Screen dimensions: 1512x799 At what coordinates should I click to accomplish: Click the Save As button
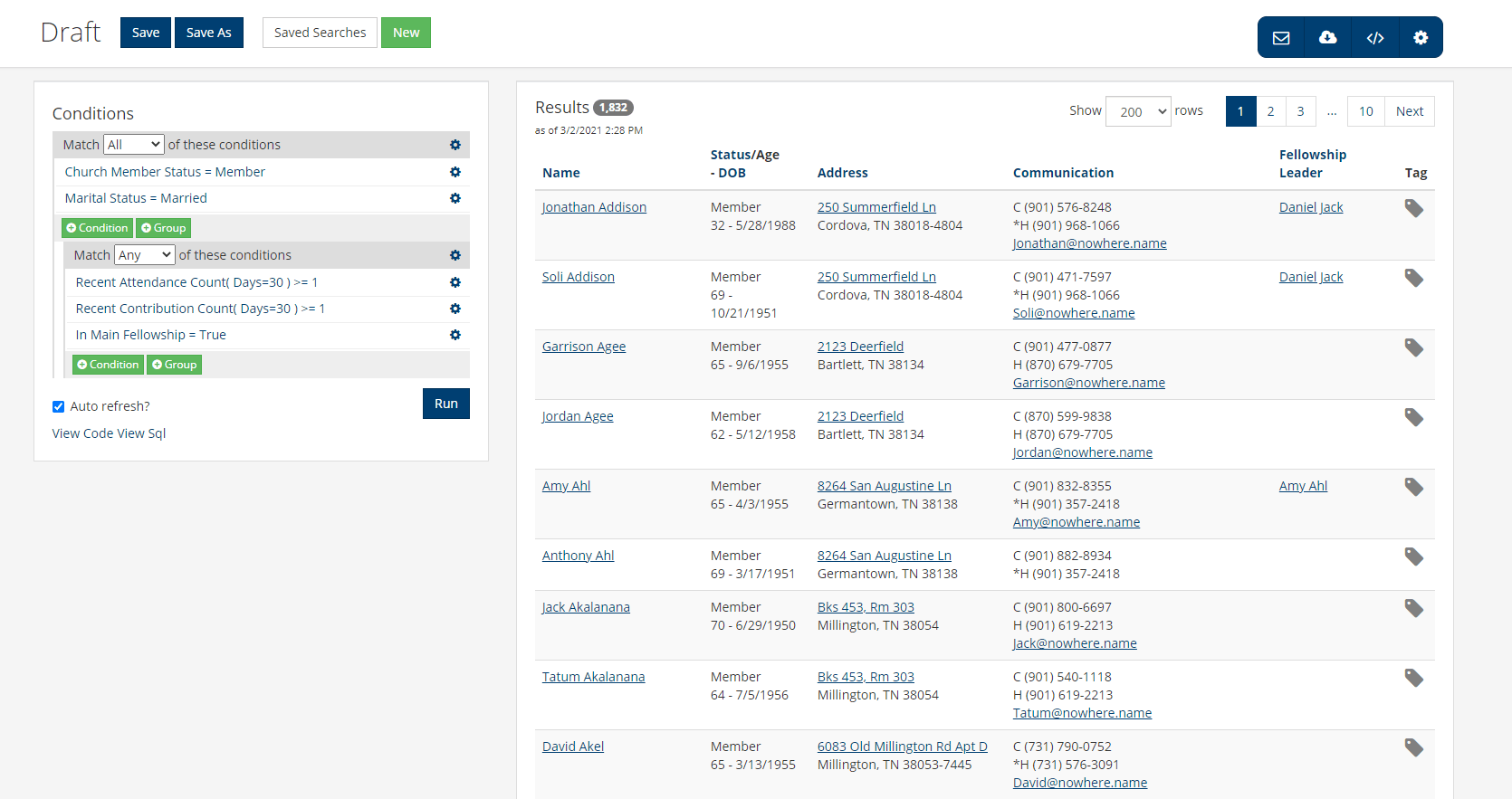click(209, 33)
